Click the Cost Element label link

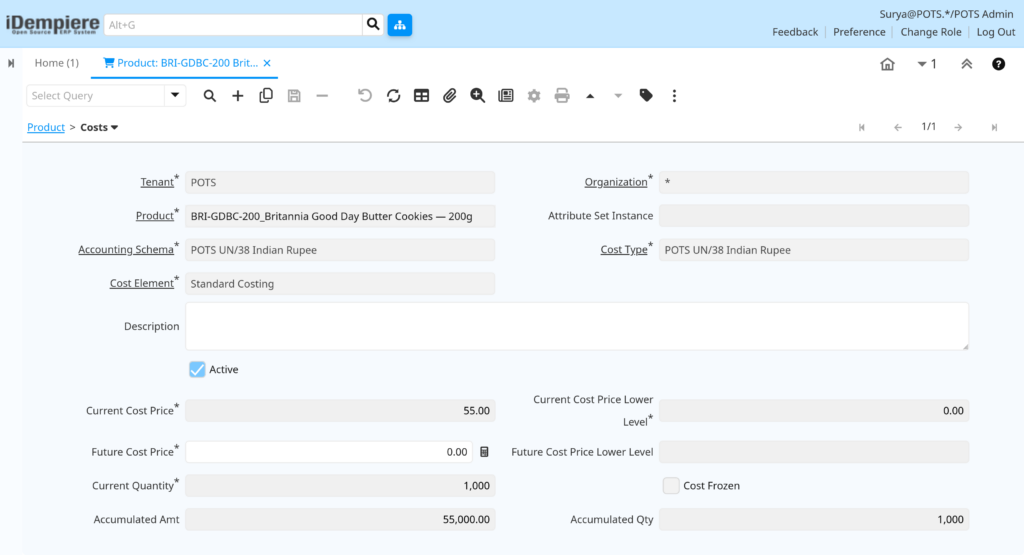[142, 283]
